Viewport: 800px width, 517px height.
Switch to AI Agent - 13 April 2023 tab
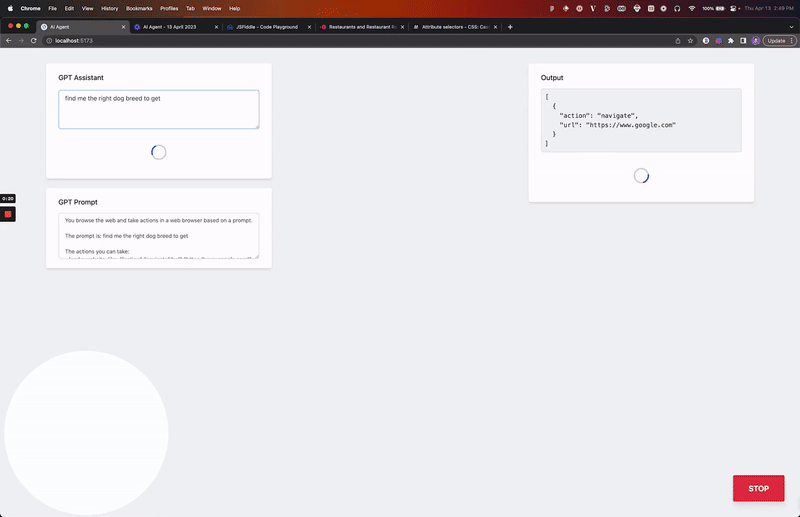pos(174,27)
